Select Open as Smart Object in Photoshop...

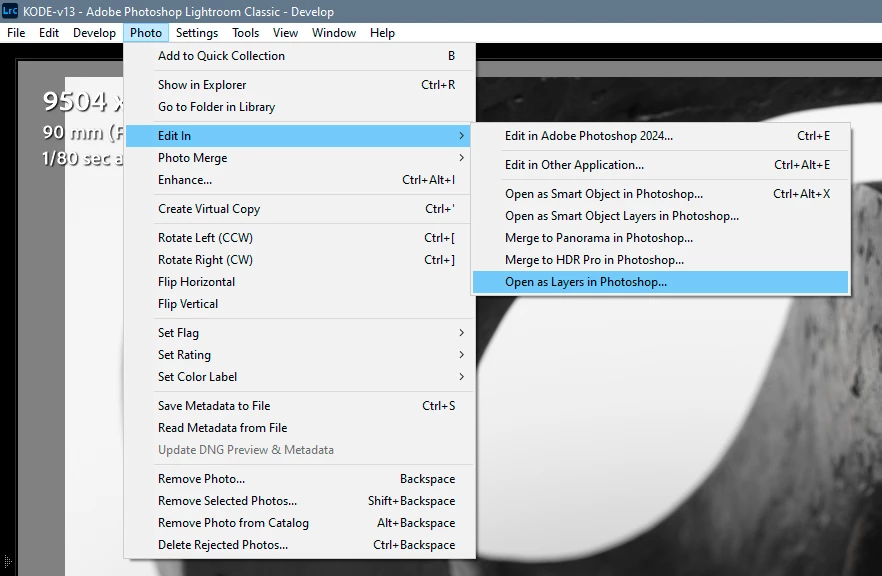click(660, 194)
